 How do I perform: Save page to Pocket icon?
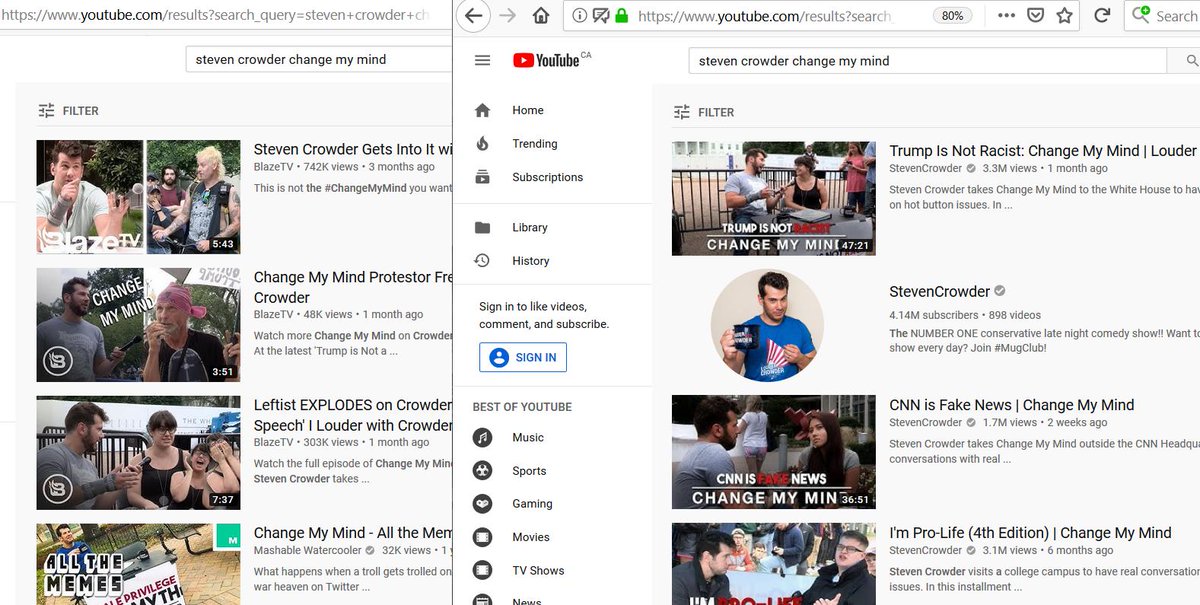click(x=1036, y=16)
